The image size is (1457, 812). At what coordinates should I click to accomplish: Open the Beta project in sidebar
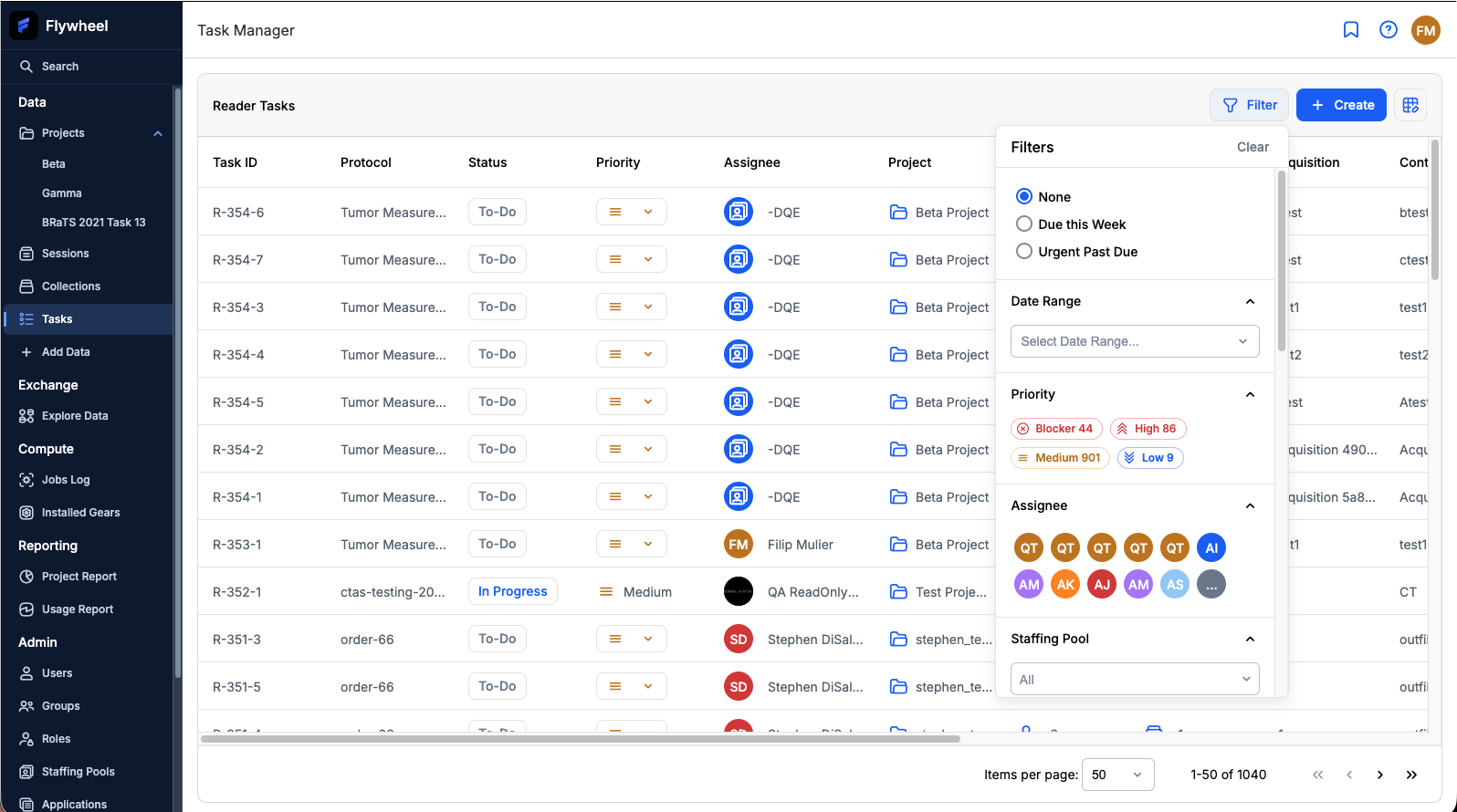click(54, 164)
